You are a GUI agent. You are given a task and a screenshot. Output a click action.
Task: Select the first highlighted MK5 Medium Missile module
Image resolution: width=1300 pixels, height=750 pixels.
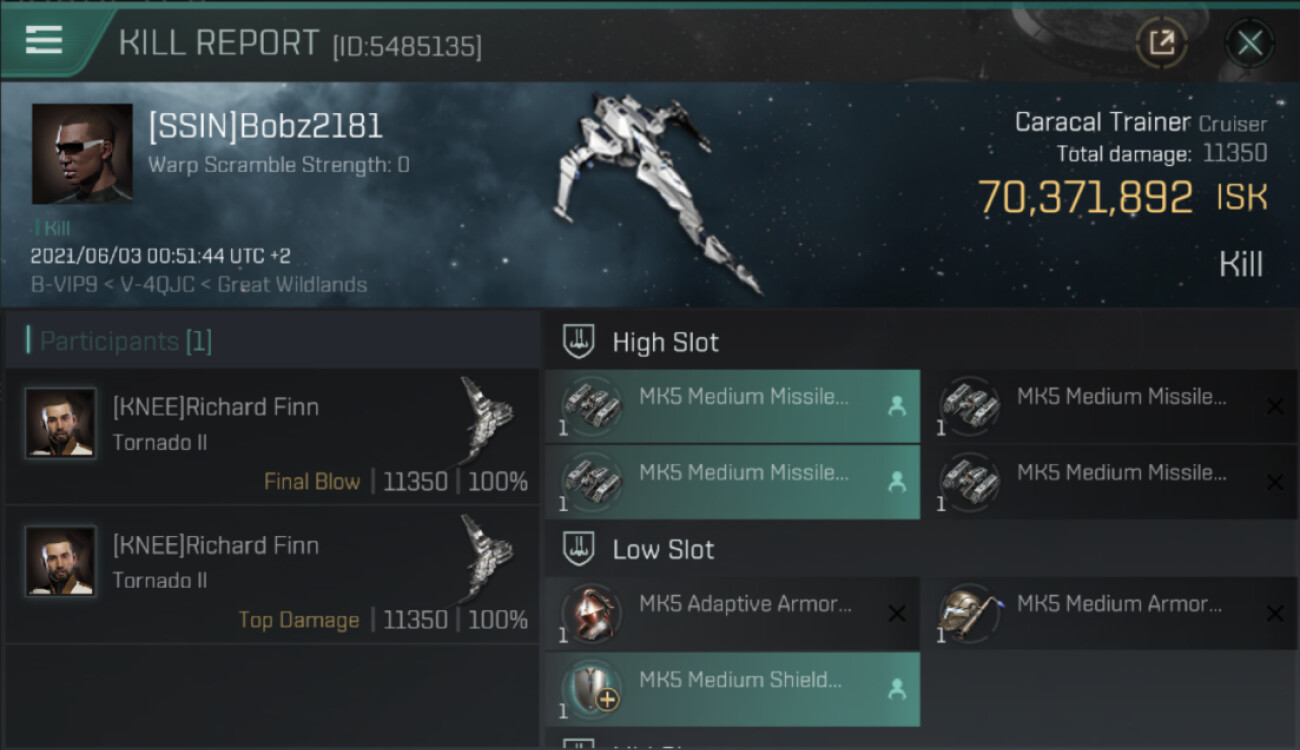(732, 406)
